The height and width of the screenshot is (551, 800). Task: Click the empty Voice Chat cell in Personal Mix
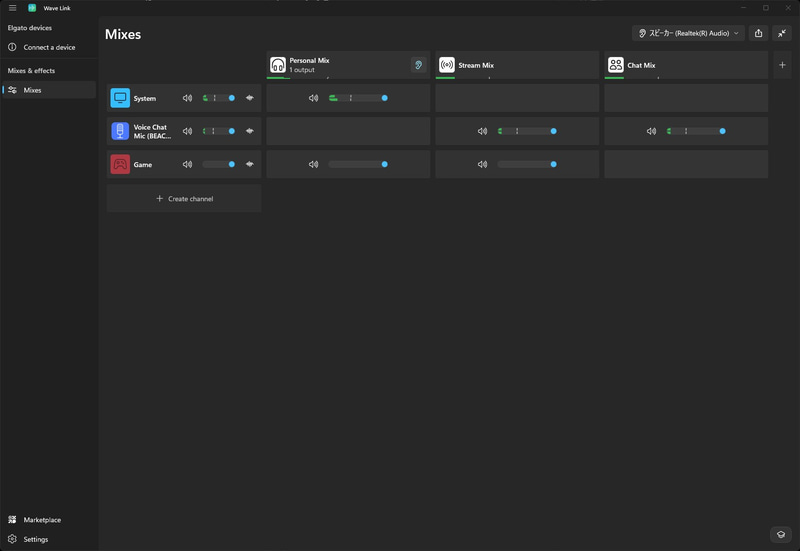click(348, 131)
